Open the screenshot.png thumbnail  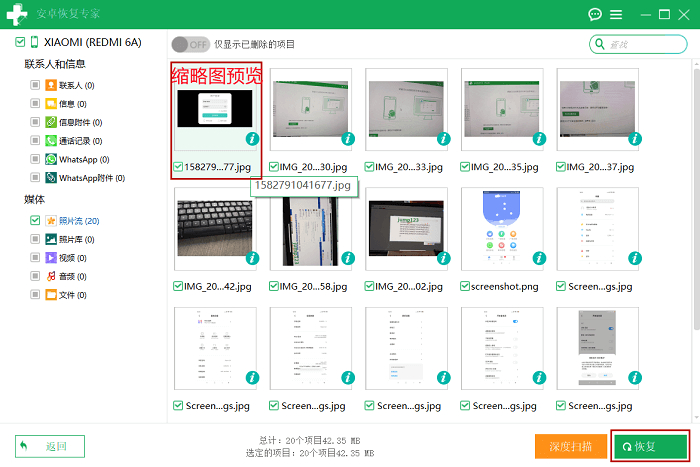pos(502,229)
